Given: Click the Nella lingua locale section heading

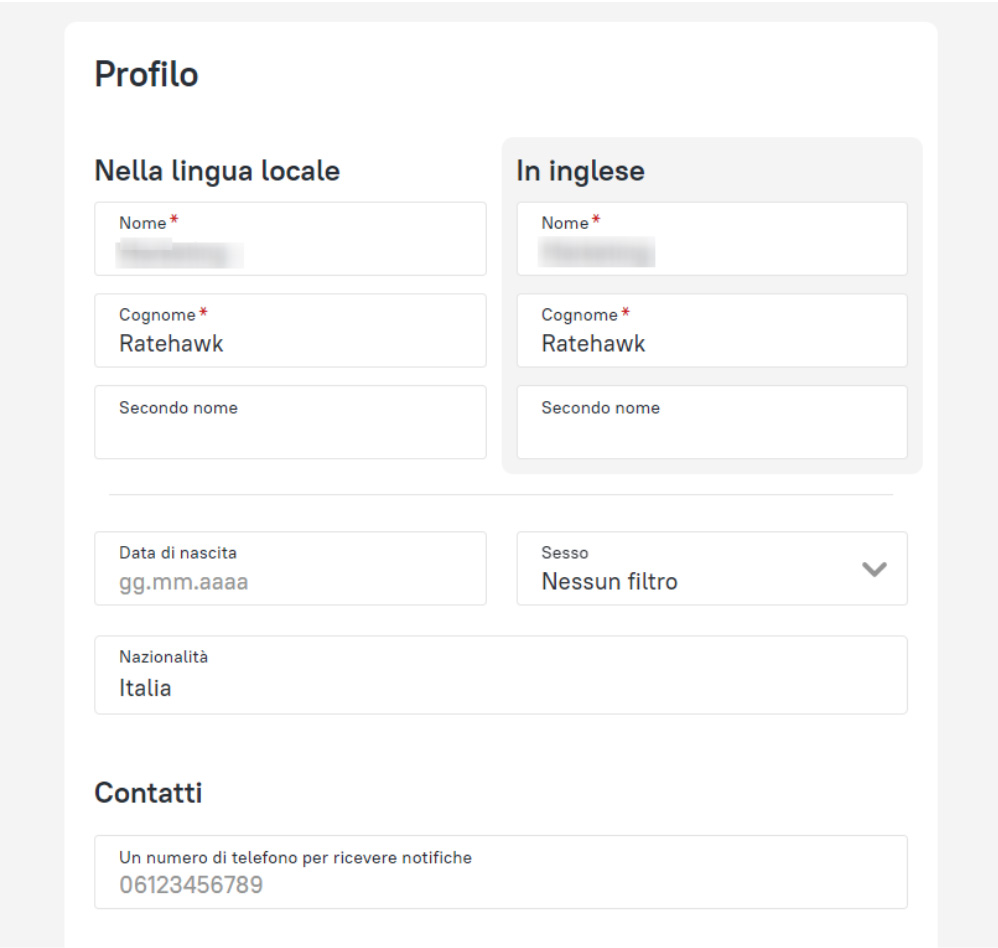Looking at the screenshot, I should [x=217, y=171].
